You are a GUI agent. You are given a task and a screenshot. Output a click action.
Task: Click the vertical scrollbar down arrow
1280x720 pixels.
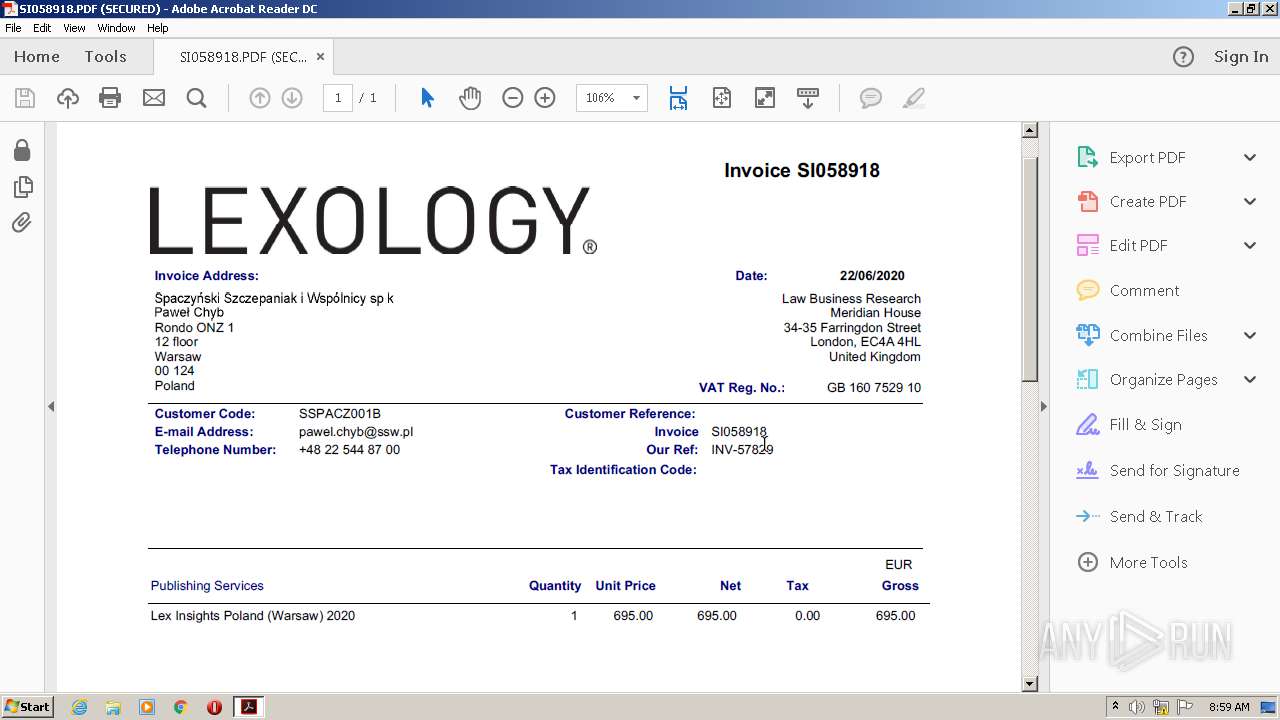(1030, 684)
